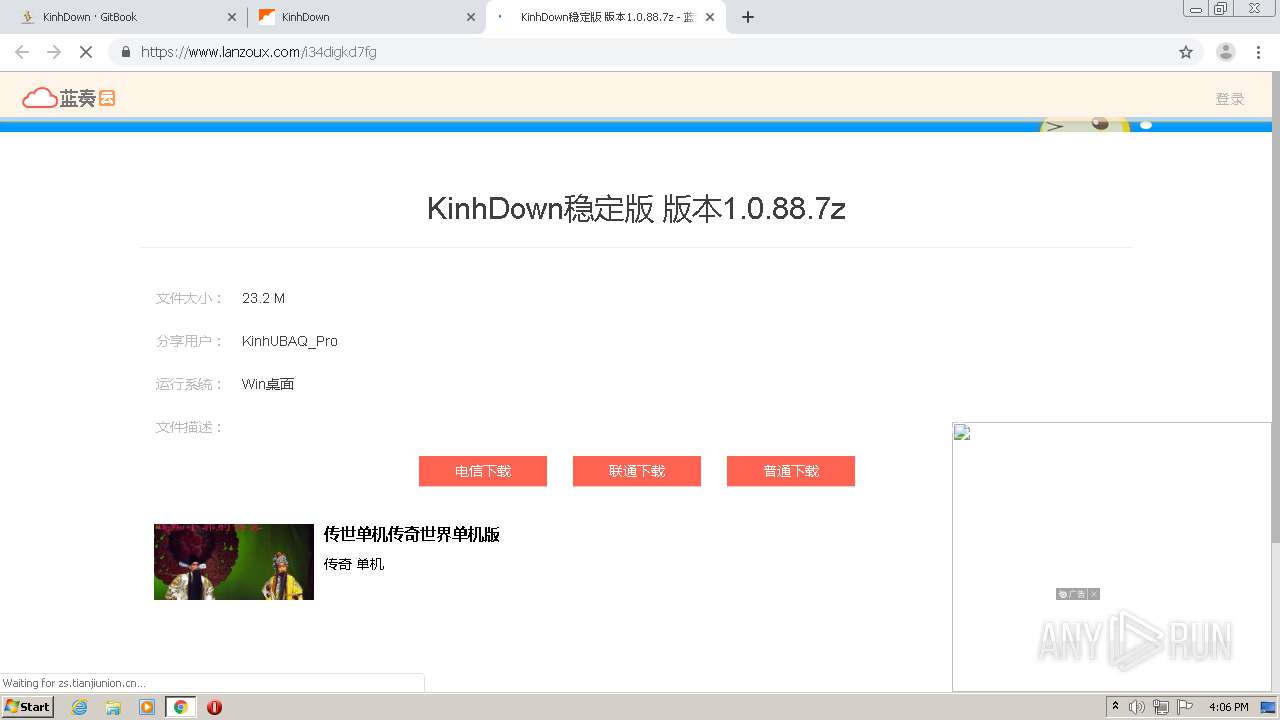
Task: Click the file size value 23.2 M
Action: [263, 298]
